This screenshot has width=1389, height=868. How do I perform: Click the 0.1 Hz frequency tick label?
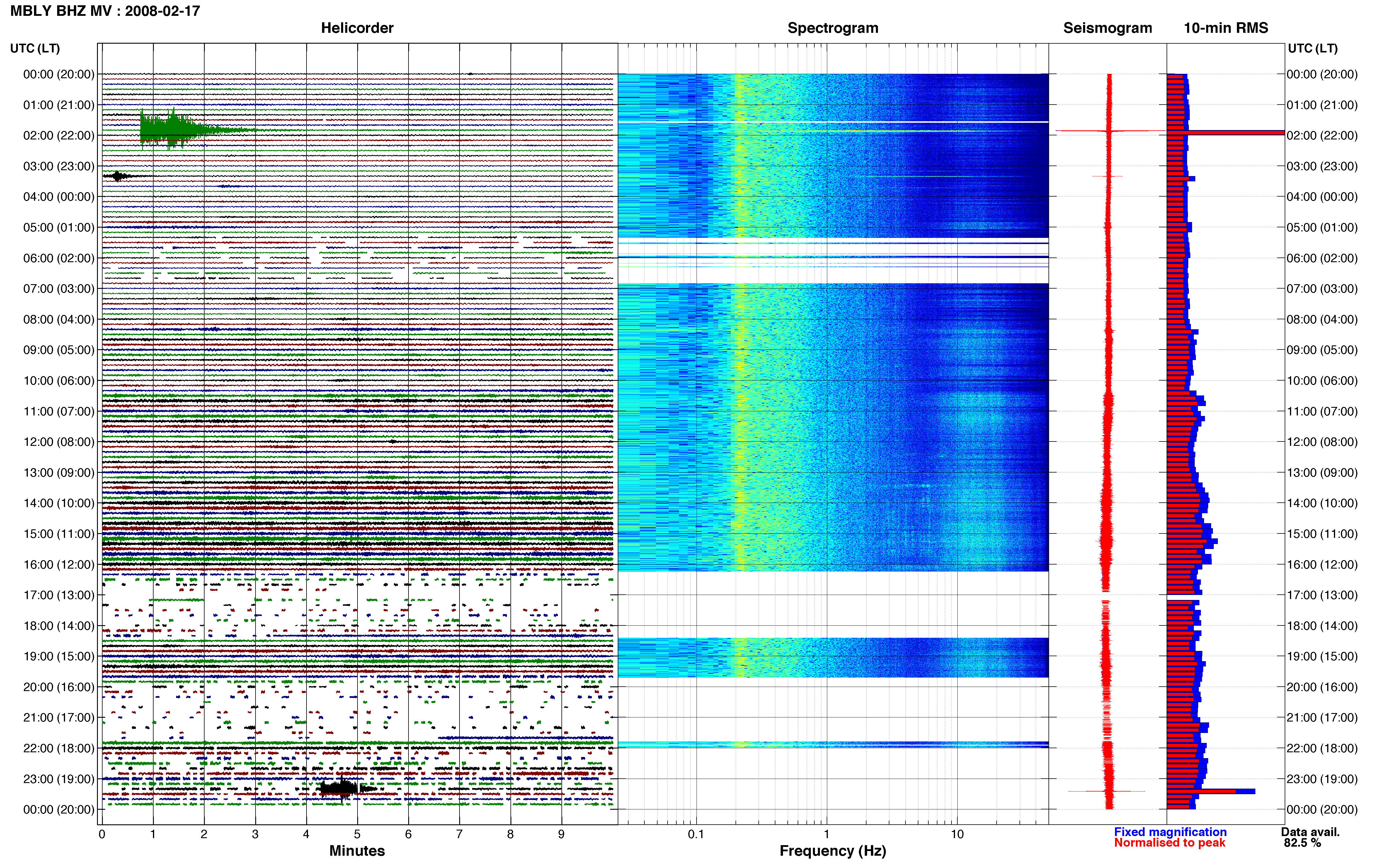(696, 834)
